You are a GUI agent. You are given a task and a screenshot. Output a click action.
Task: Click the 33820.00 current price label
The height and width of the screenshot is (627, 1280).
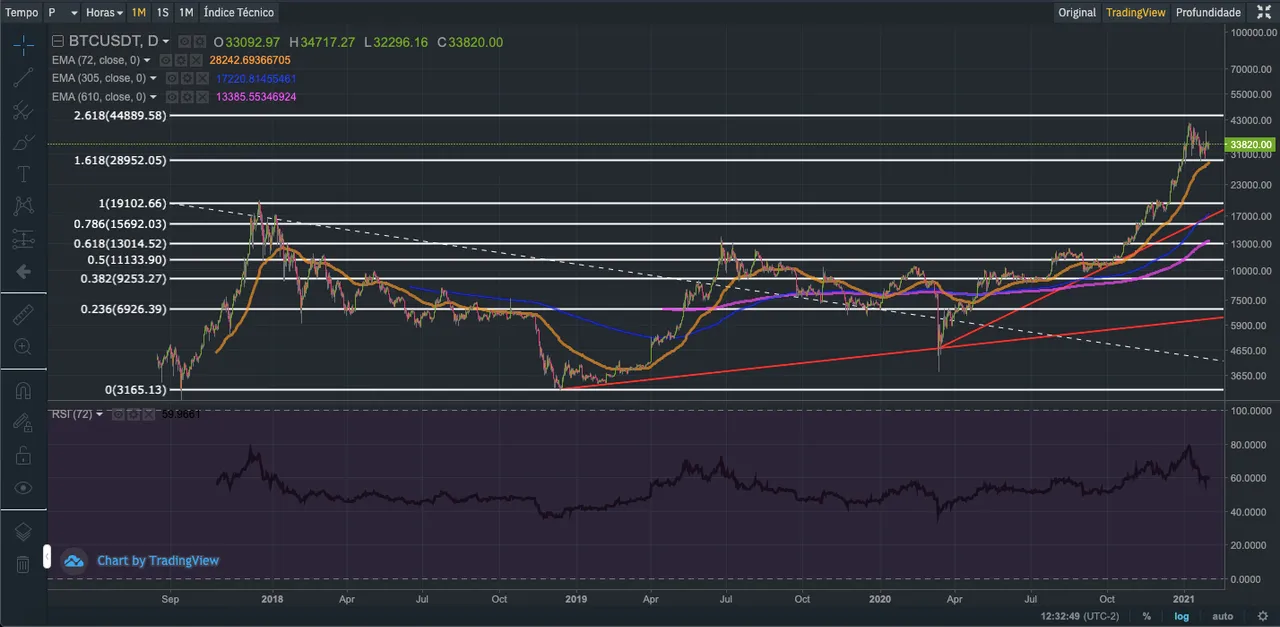1251,144
